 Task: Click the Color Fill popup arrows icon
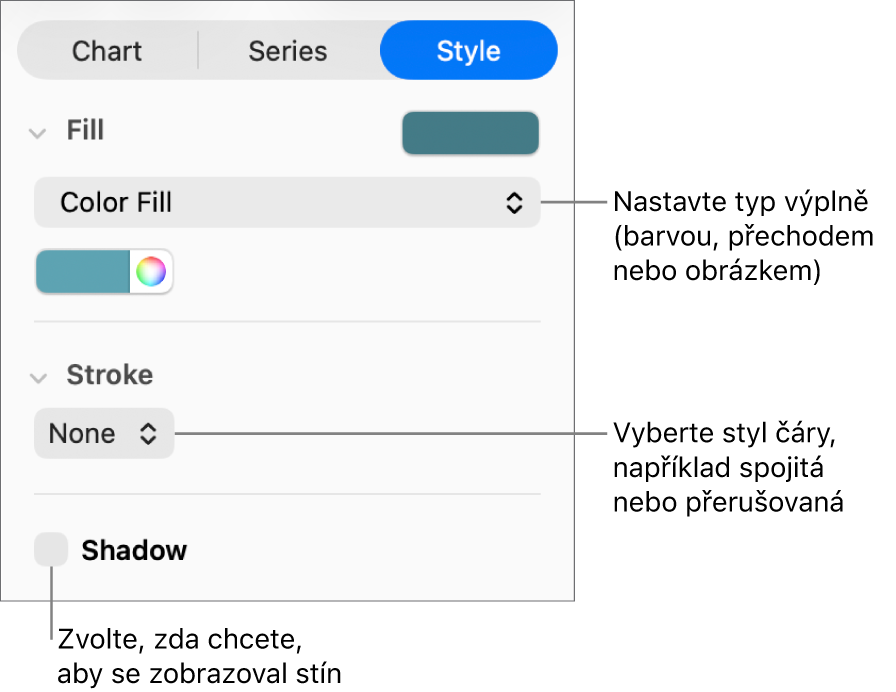514,202
